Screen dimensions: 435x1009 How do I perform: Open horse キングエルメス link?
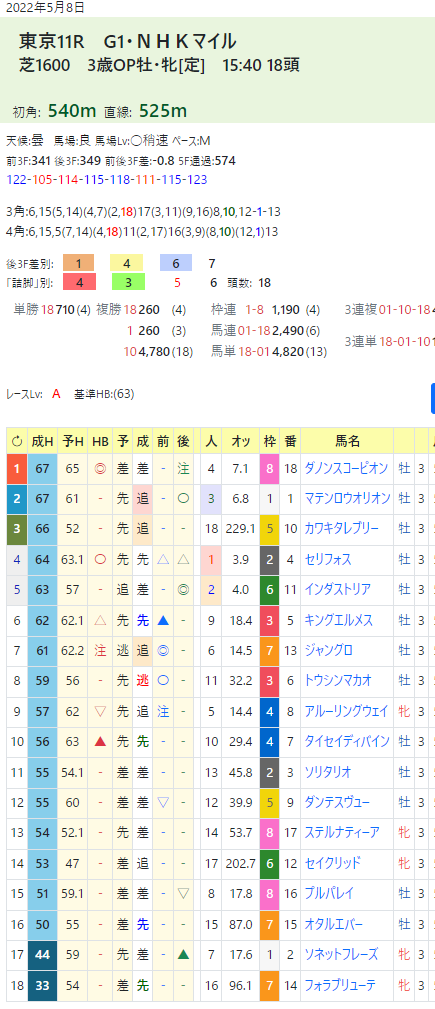pyautogui.click(x=338, y=621)
